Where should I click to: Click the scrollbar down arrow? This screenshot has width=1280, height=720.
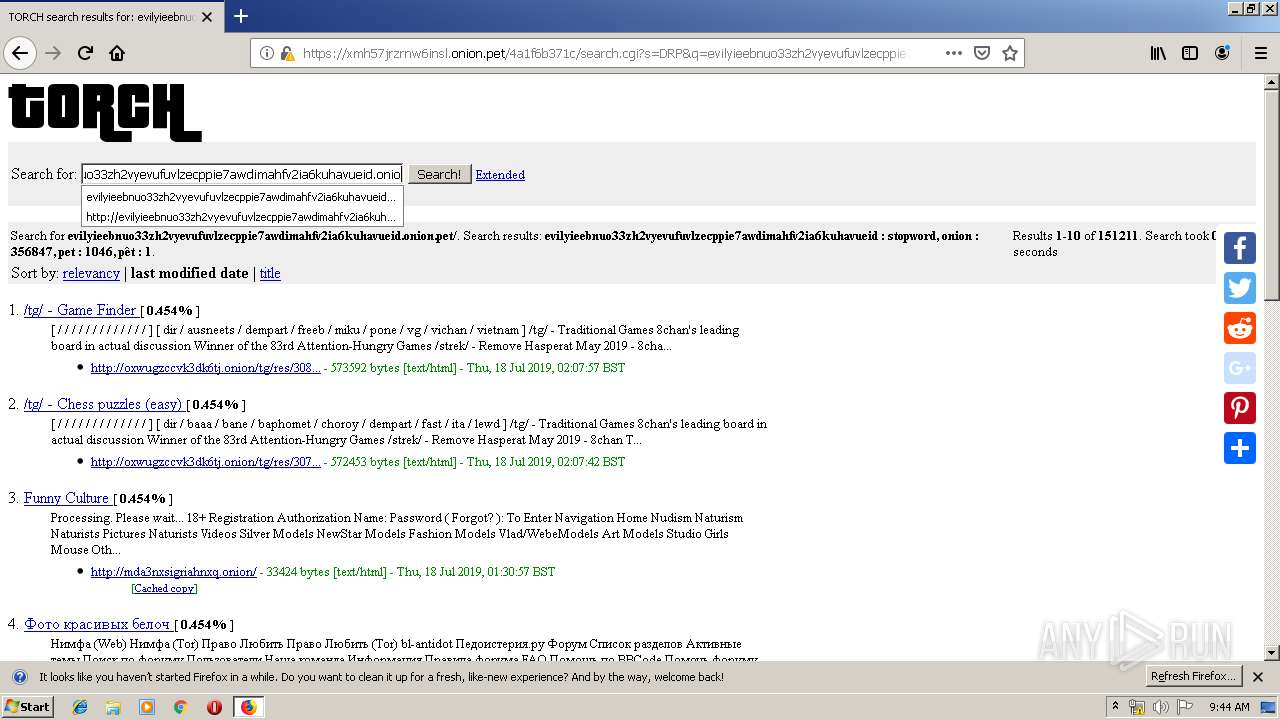[x=1271, y=652]
